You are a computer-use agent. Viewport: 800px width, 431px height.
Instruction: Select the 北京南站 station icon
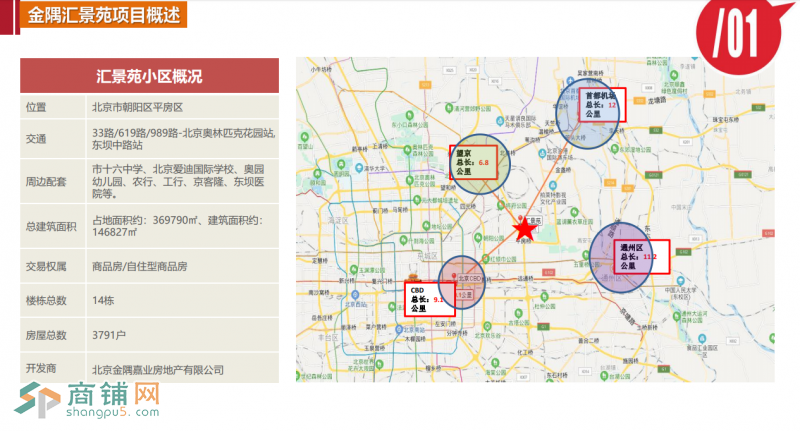click(399, 330)
